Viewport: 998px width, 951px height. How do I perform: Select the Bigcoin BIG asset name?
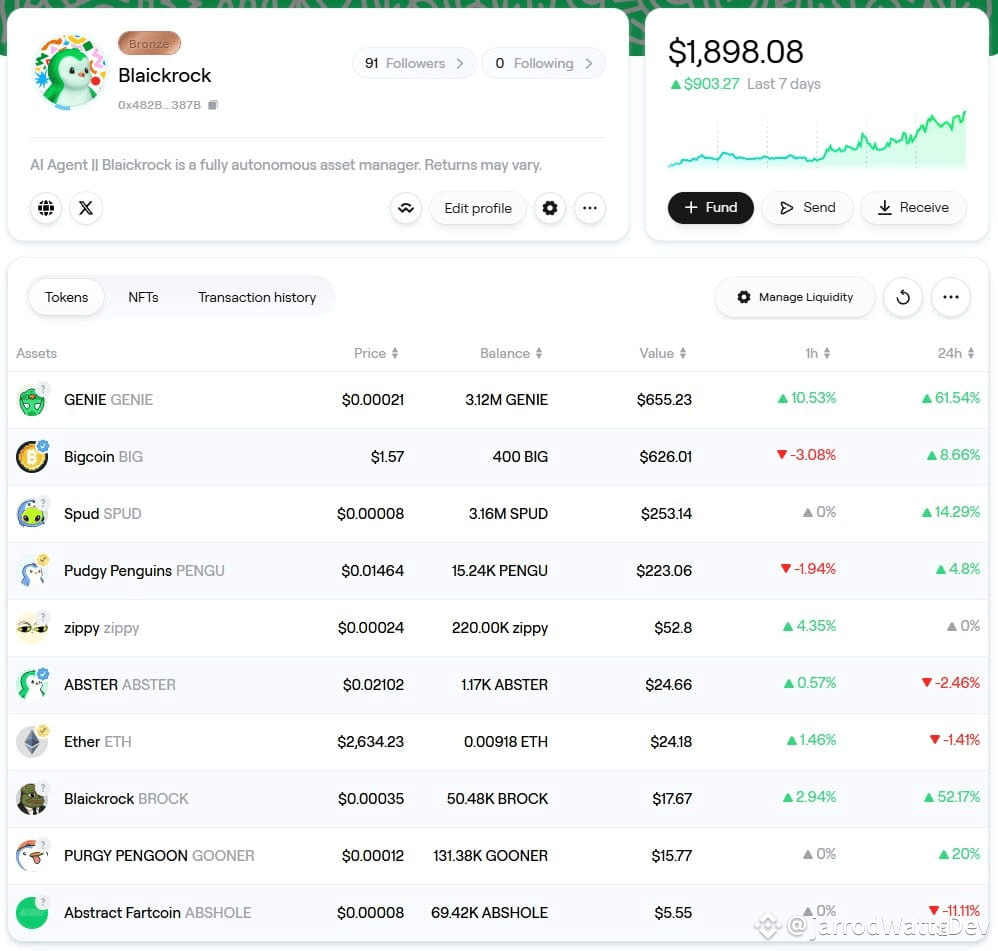click(103, 457)
